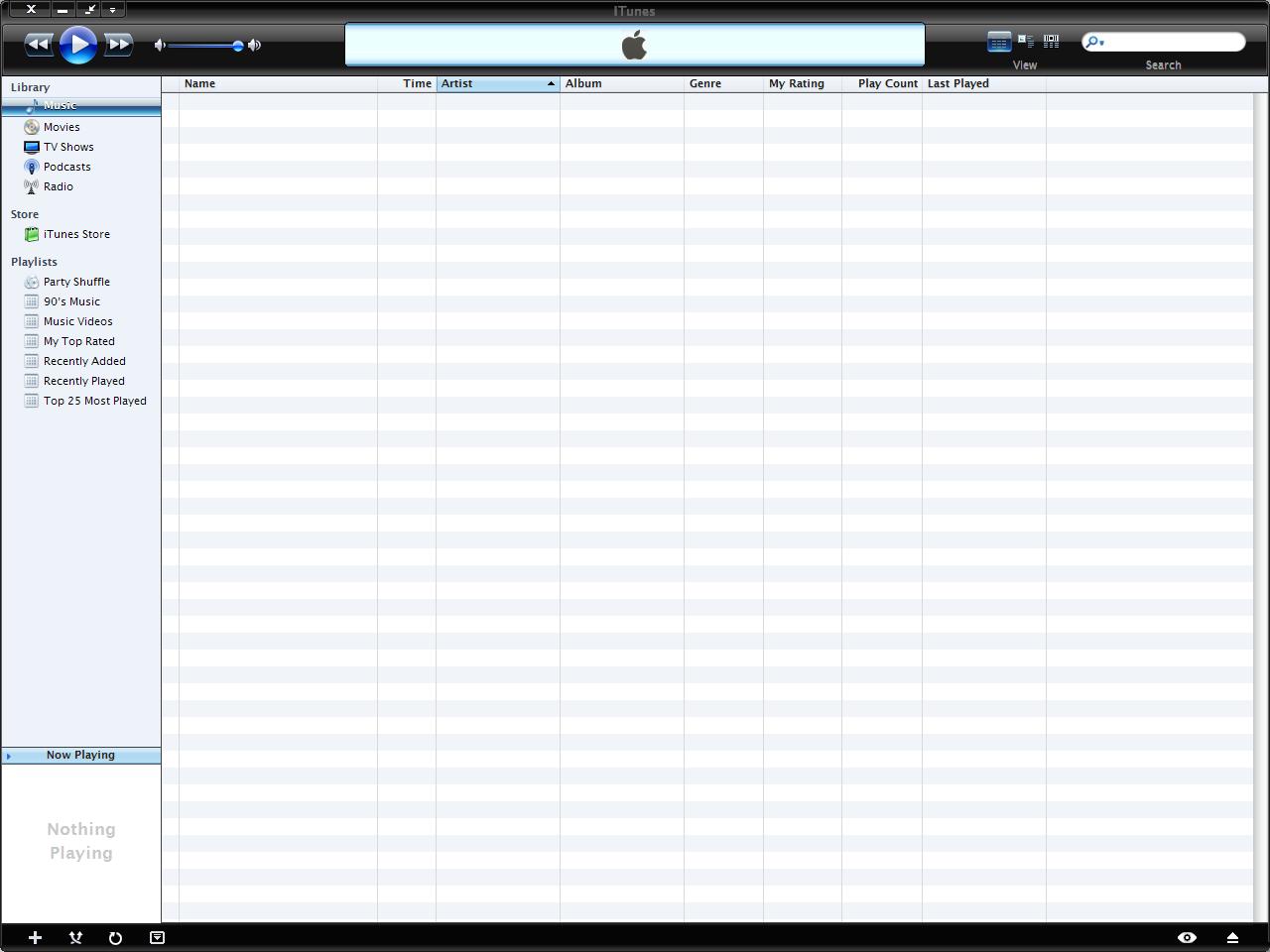Click the Recently Added playlist icon
The width and height of the screenshot is (1270, 952).
pyautogui.click(x=32, y=361)
